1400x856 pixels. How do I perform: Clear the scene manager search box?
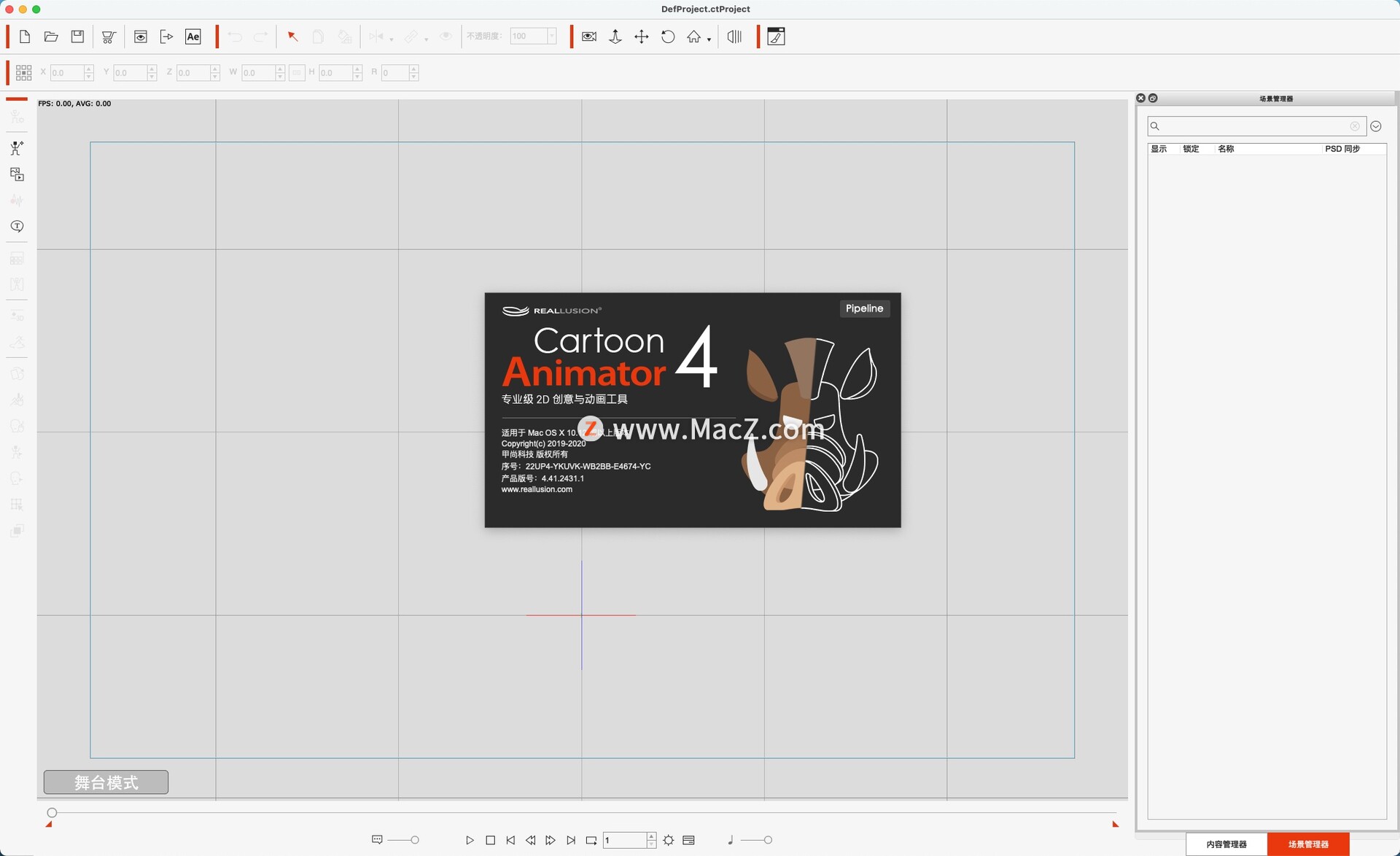[1355, 126]
